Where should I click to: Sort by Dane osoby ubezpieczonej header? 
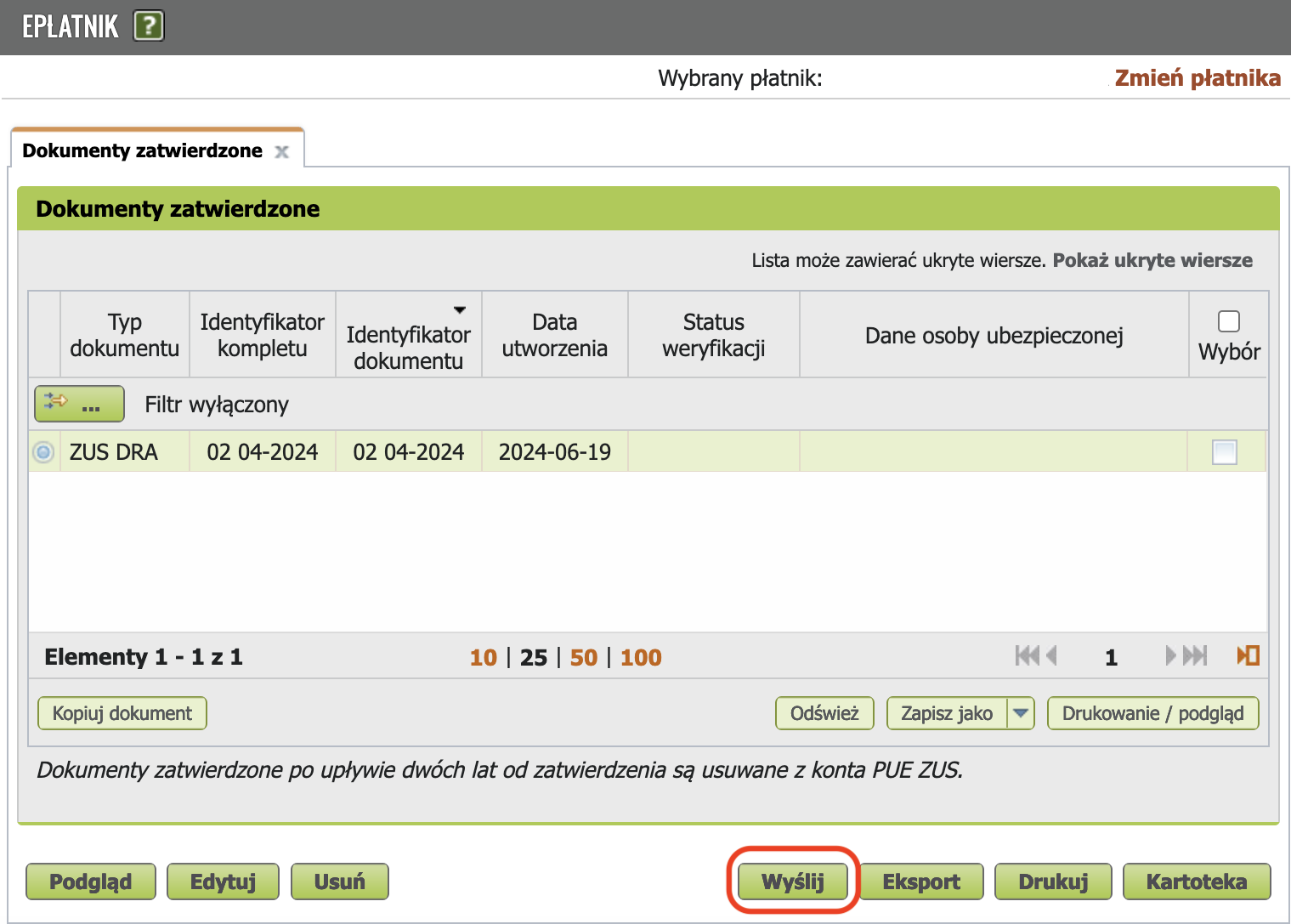click(994, 335)
